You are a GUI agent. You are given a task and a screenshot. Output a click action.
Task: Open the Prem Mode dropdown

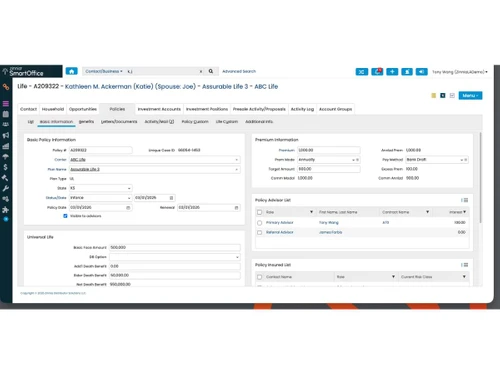point(353,160)
